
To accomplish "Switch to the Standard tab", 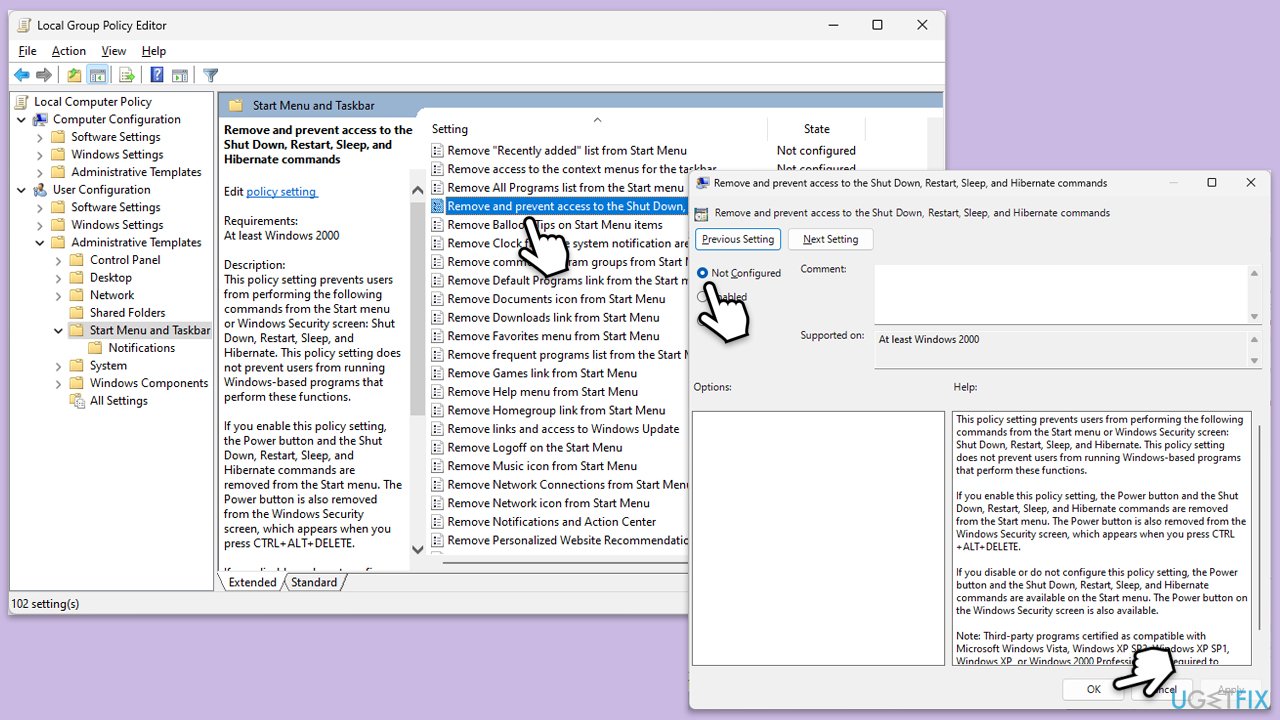I will point(314,582).
